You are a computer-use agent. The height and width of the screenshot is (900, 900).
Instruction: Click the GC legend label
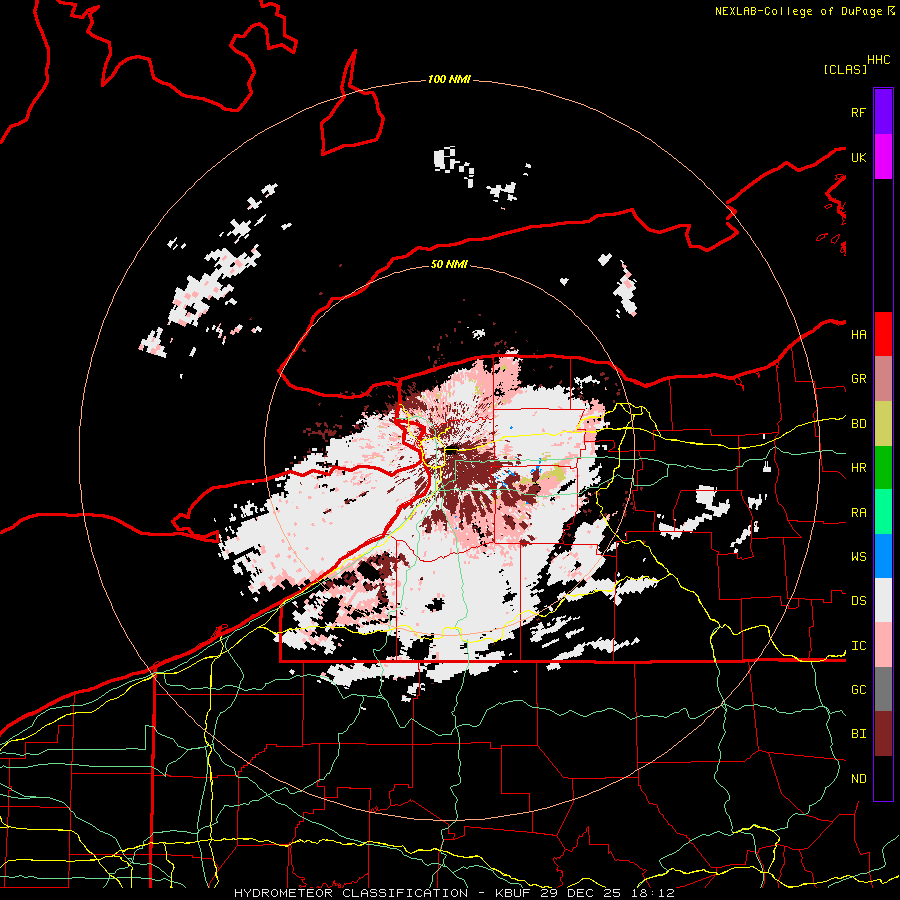click(x=858, y=689)
